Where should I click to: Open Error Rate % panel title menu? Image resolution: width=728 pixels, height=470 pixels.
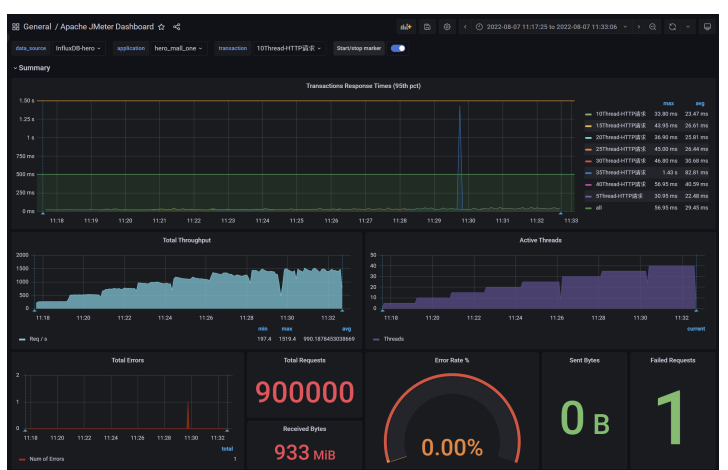coord(452,360)
